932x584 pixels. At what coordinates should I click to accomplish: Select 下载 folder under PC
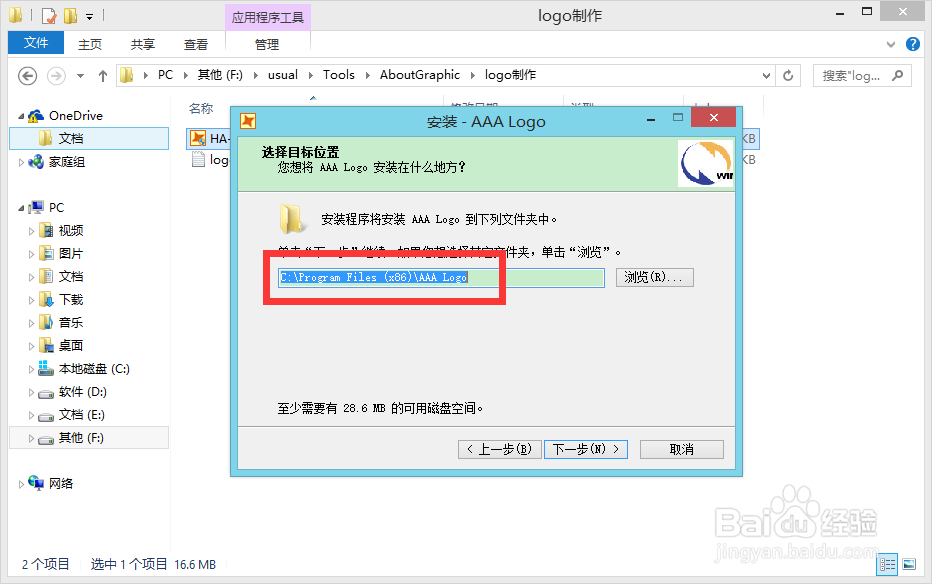coord(71,299)
